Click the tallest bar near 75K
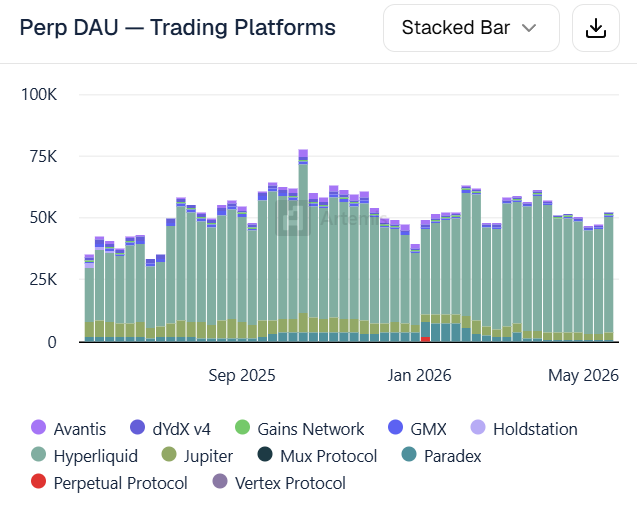The image size is (637, 516). pyautogui.click(x=303, y=245)
